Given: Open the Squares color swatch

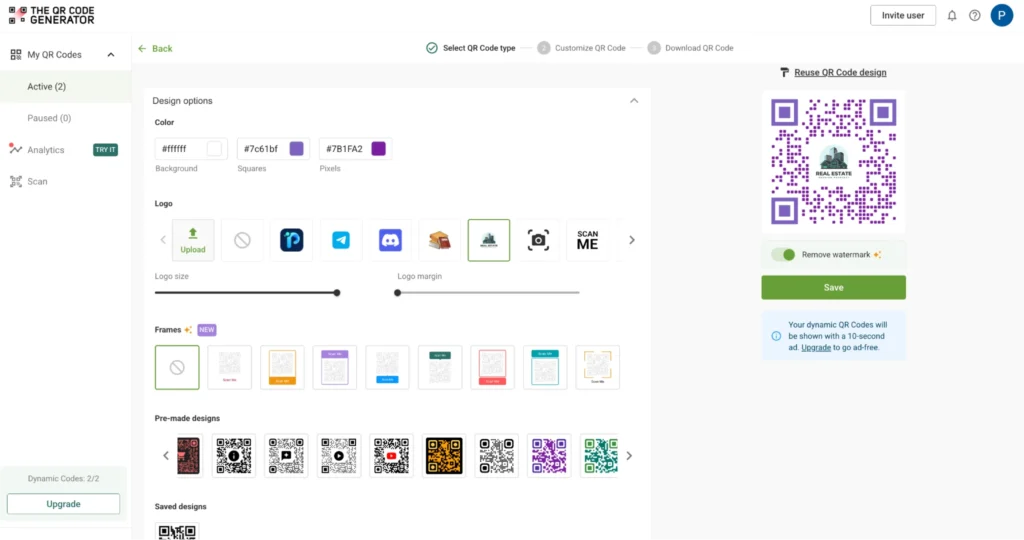Looking at the screenshot, I should click(296, 149).
